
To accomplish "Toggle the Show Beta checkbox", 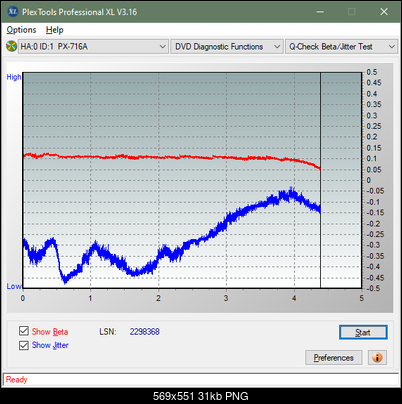I will pos(24,331).
